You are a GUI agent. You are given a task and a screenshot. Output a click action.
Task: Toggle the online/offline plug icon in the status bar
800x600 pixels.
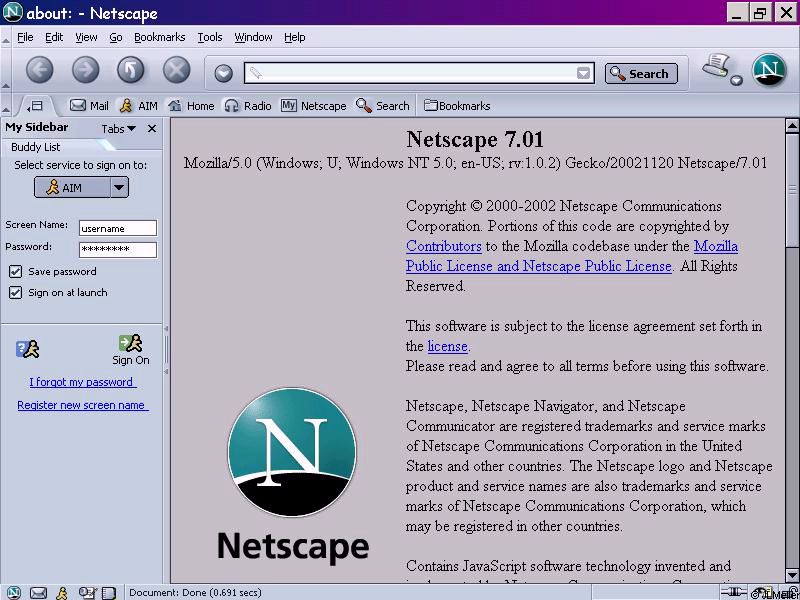(x=734, y=593)
